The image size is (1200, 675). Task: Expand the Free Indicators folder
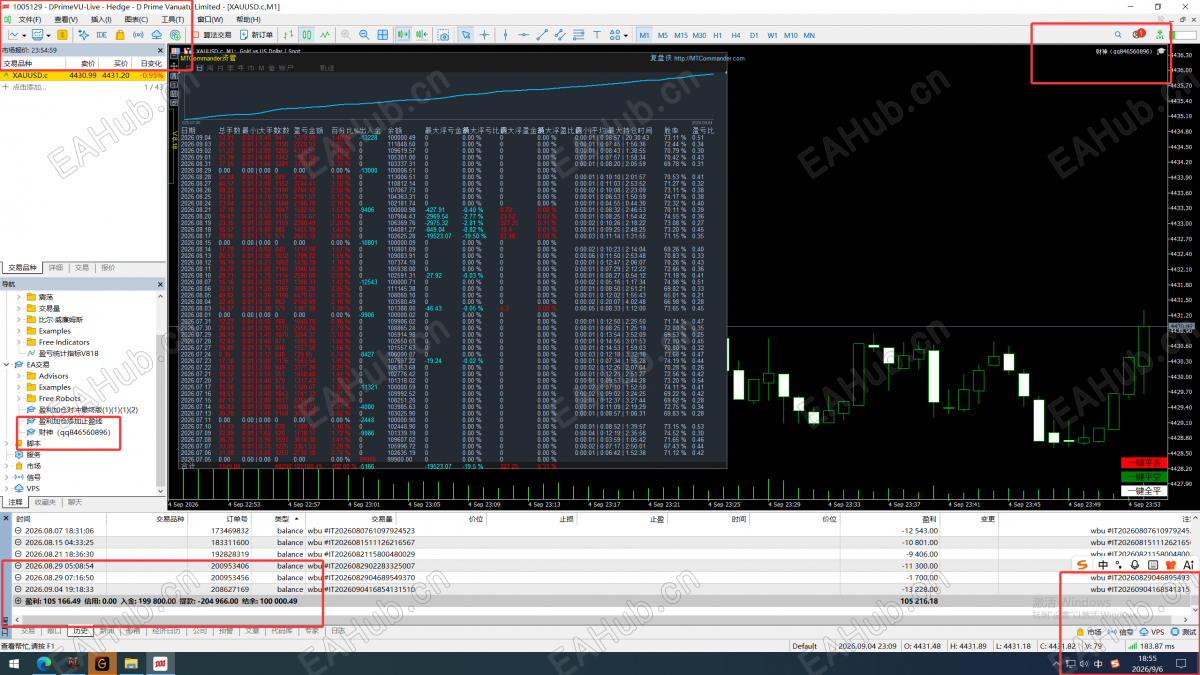point(19,342)
